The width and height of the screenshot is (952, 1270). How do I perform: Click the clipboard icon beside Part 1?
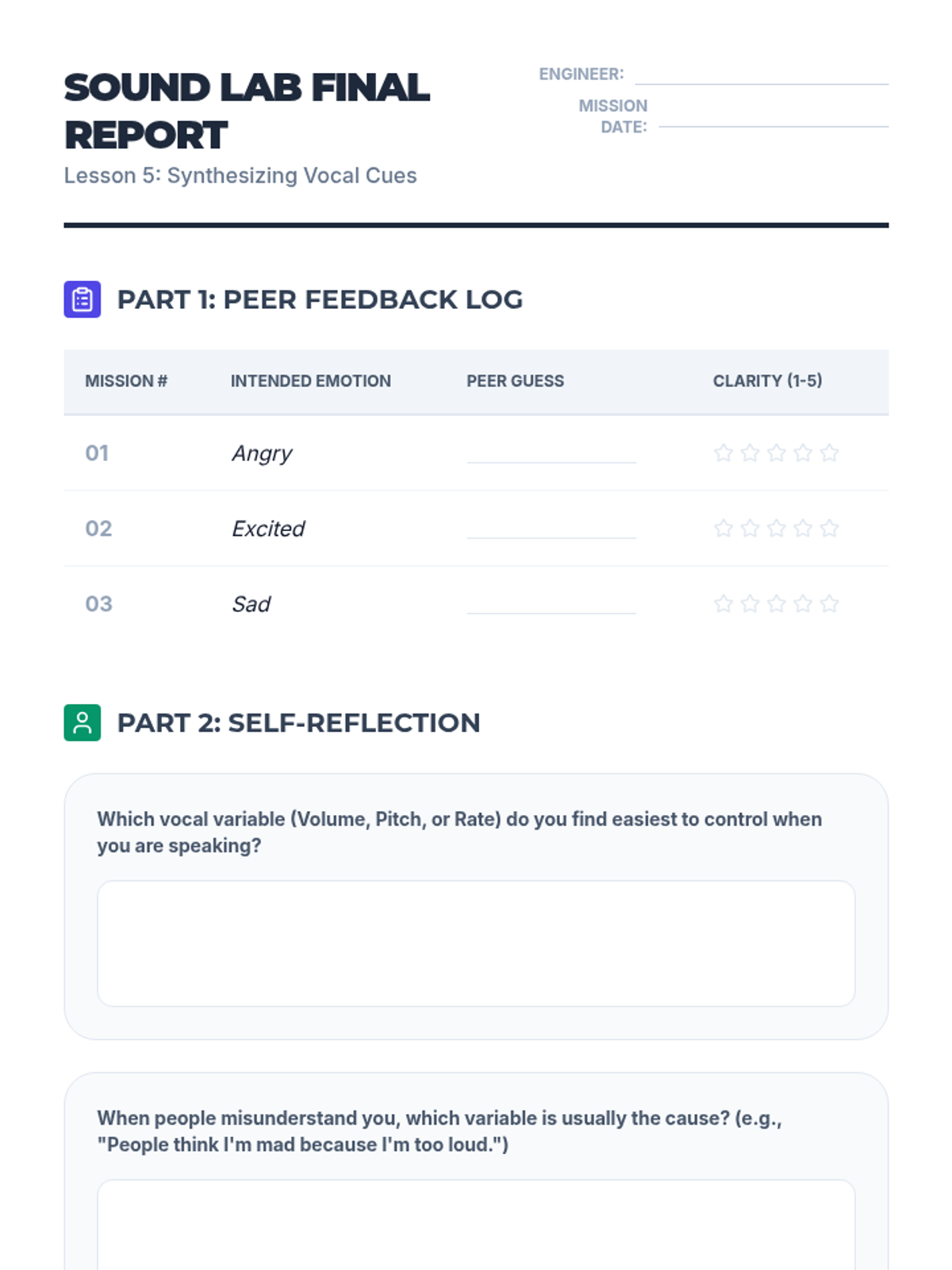pos(82,299)
